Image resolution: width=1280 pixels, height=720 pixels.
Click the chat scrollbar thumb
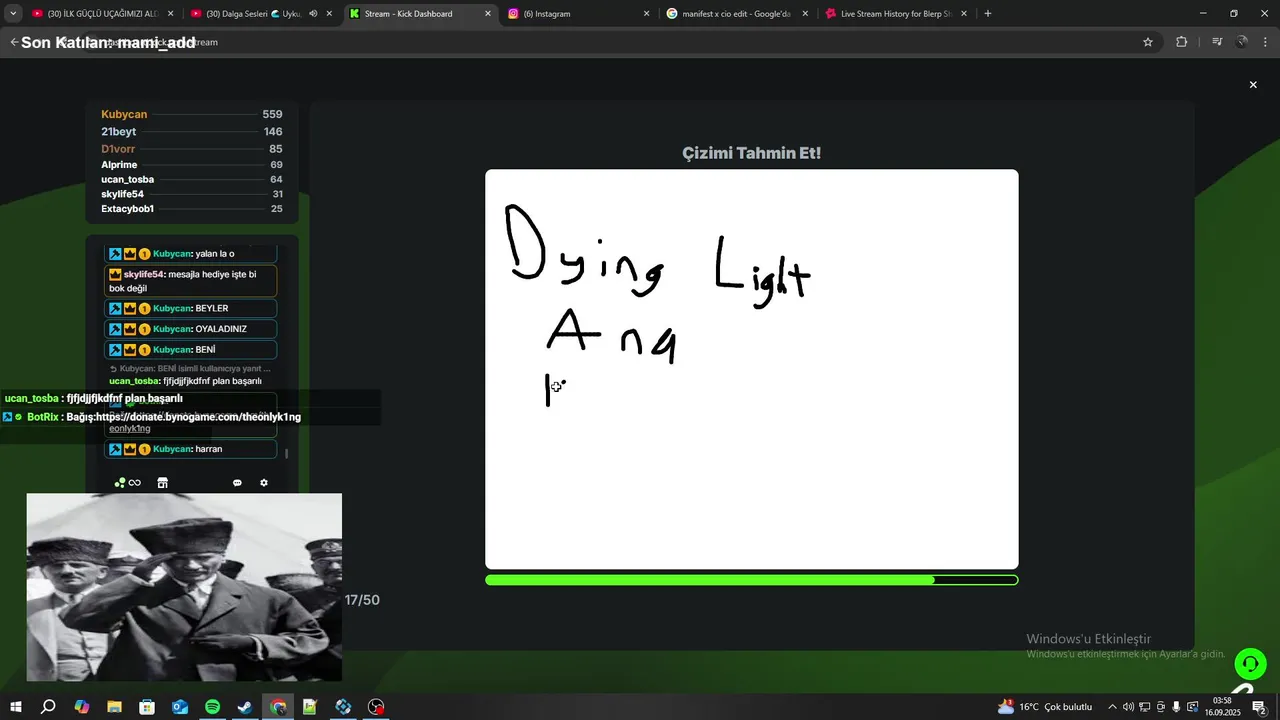click(287, 453)
